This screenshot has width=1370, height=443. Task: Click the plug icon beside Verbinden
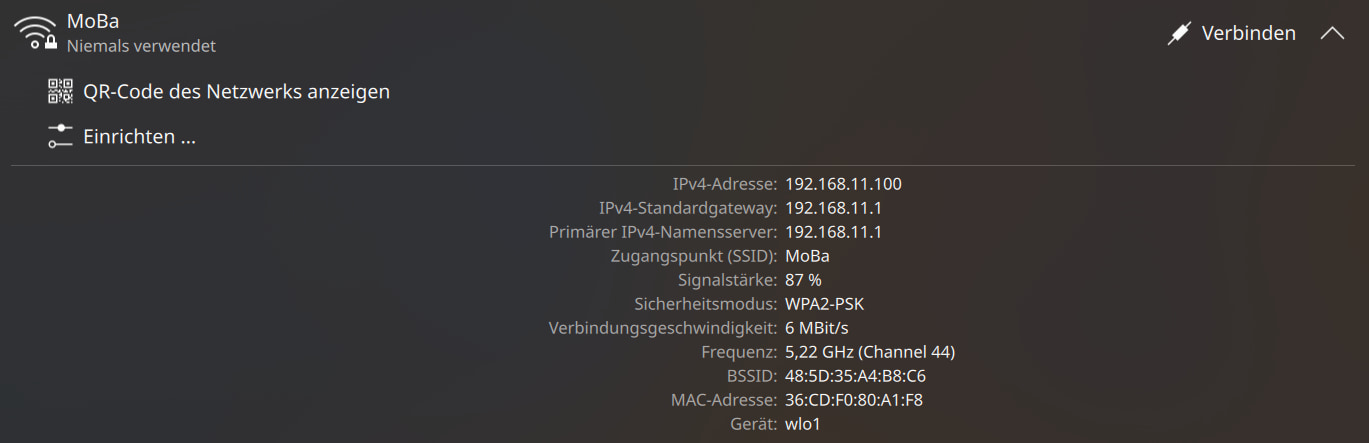tap(1180, 33)
